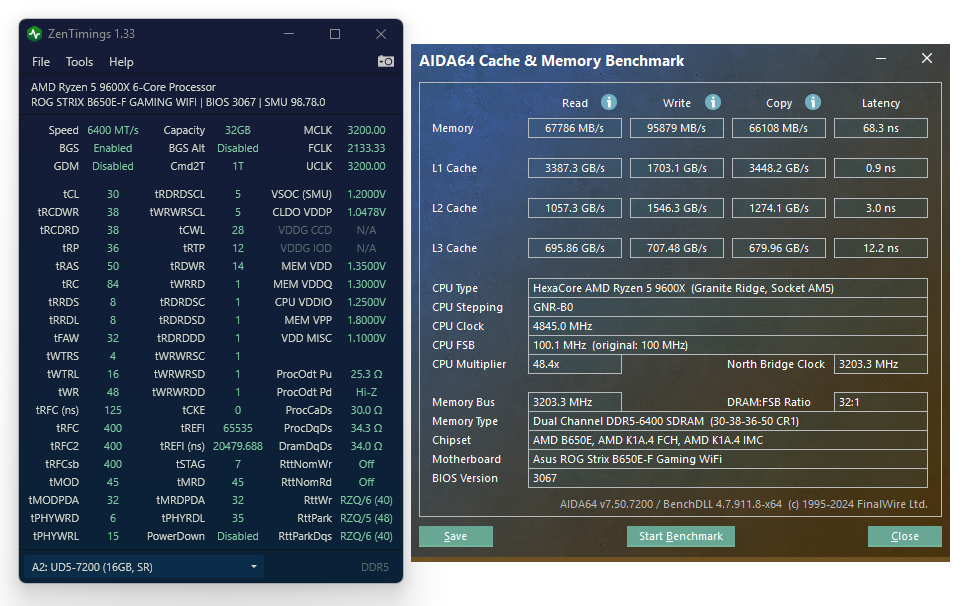
Task: Click the Memory Bus field 3203.3 MHz
Action: [x=575, y=402]
